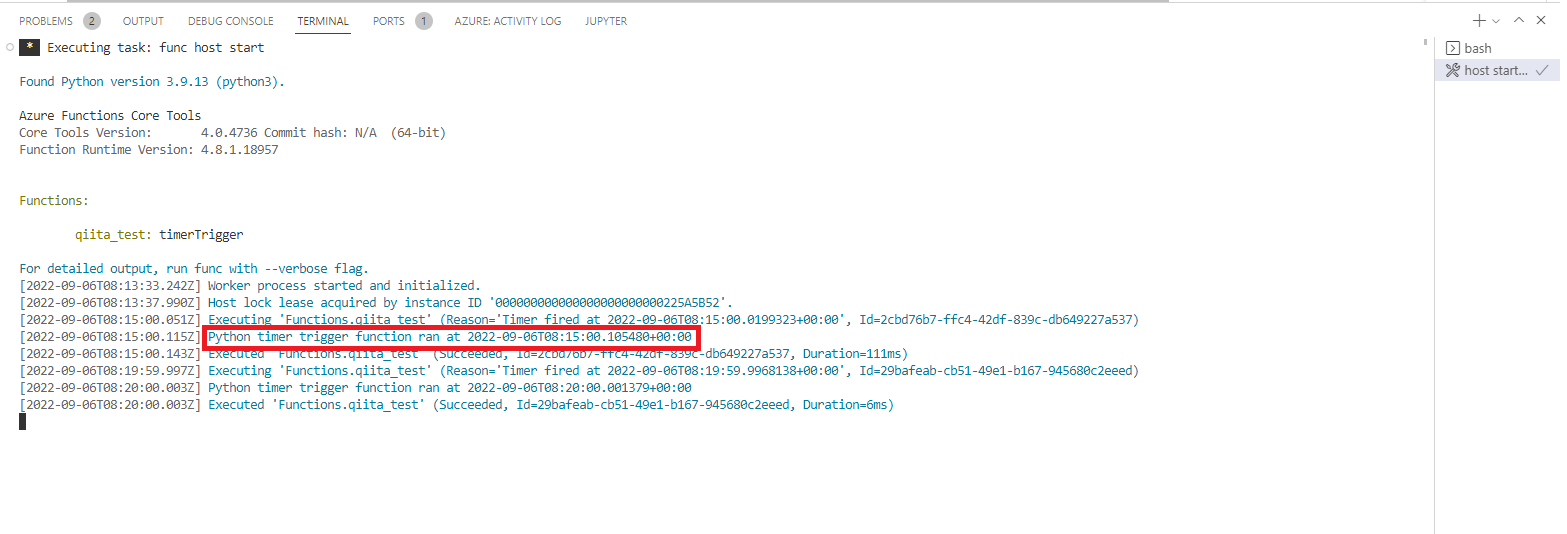Click the 'Function Runtime Version: 4.8.1.18957' line
The image size is (1567, 534).
pyautogui.click(x=149, y=149)
